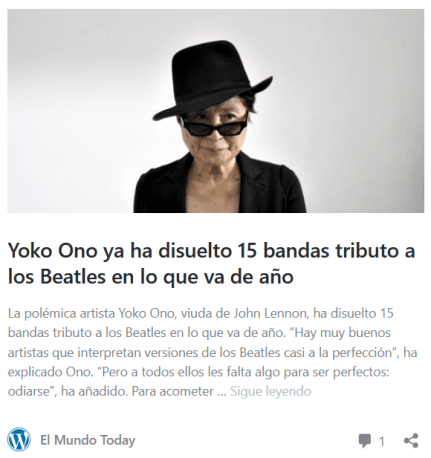Viewport: 431px width, 458px height.
Task: Open the Yoko Ono headline's first line
Action: pyautogui.click(x=211, y=250)
